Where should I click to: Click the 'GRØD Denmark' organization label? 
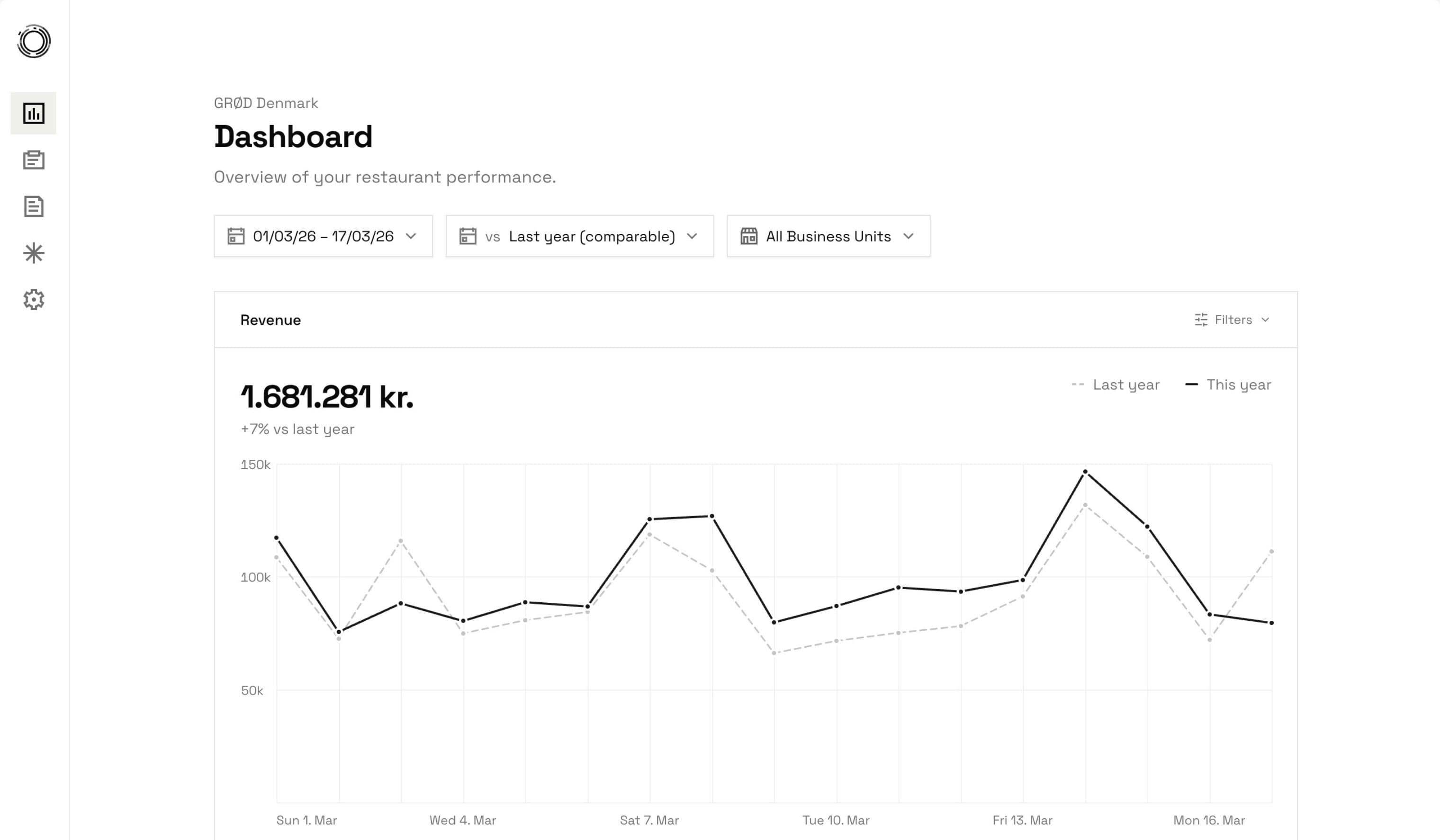pos(266,103)
